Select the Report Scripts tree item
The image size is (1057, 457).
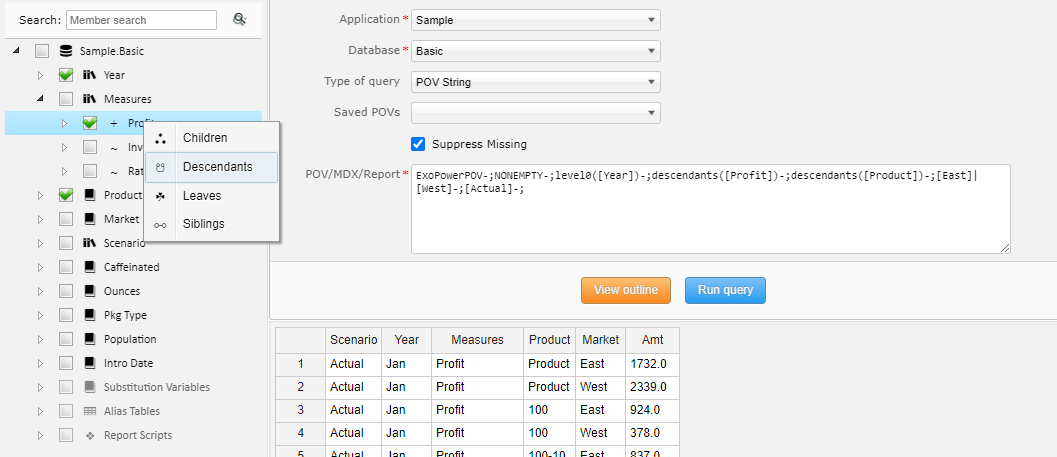click(138, 435)
